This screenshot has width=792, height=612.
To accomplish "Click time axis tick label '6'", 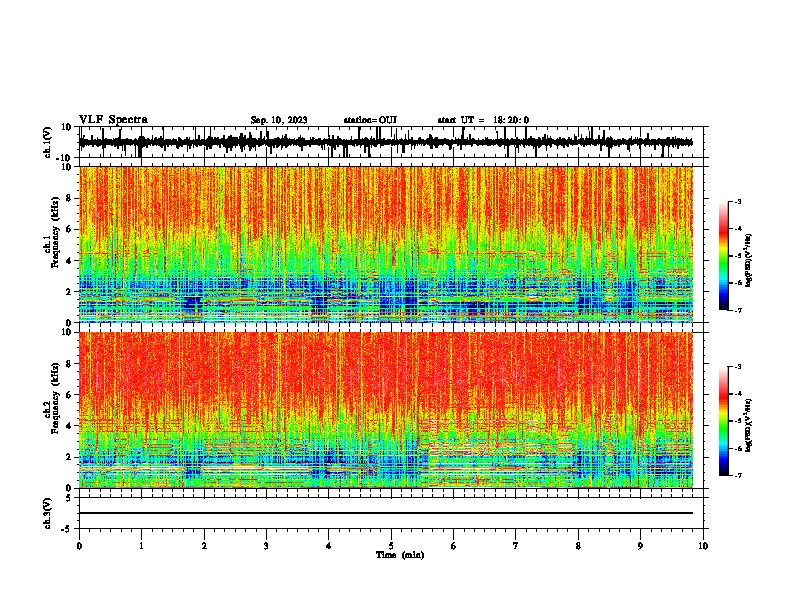I will (x=454, y=546).
